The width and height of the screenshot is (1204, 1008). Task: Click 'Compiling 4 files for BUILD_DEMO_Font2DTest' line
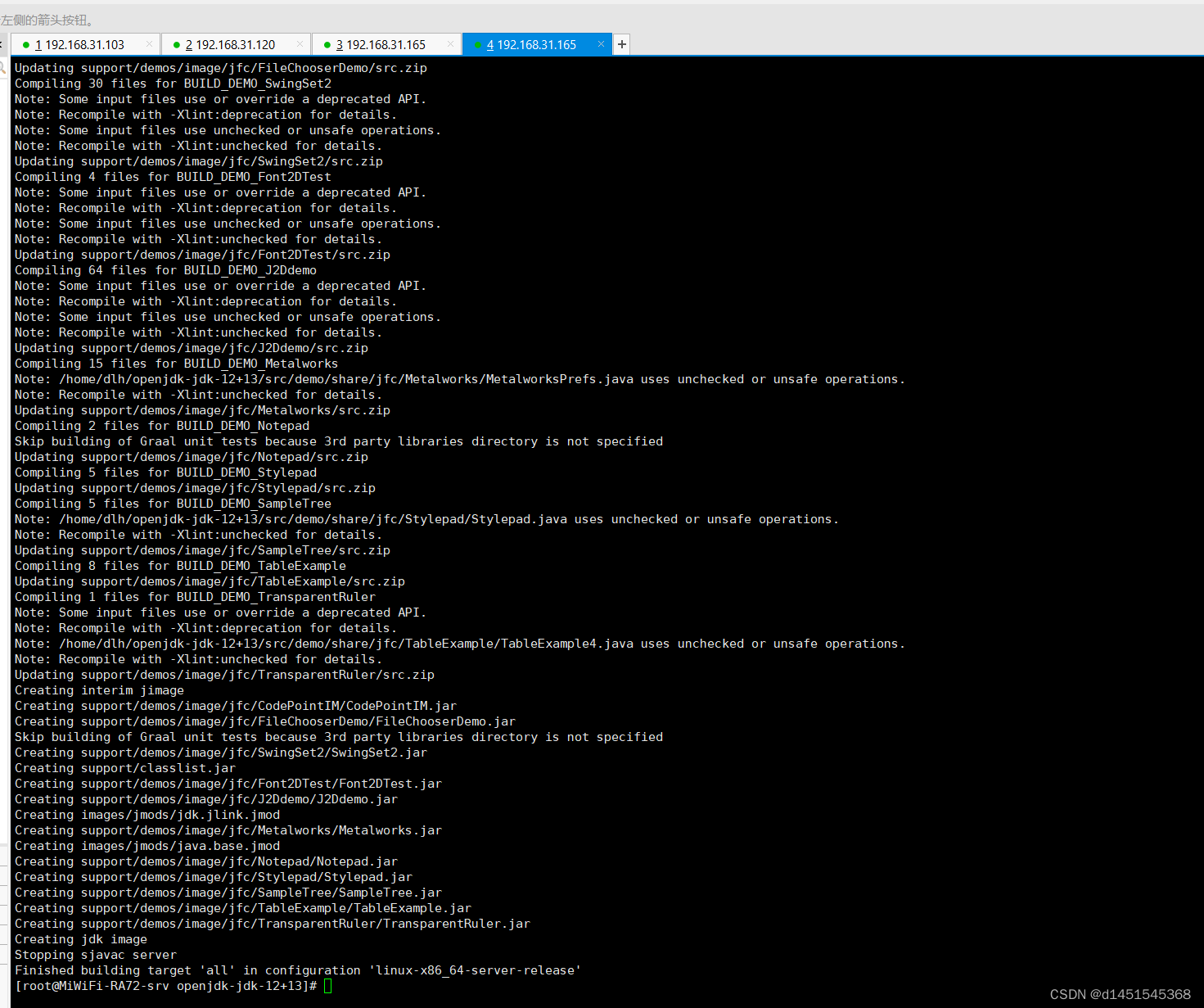tap(173, 177)
